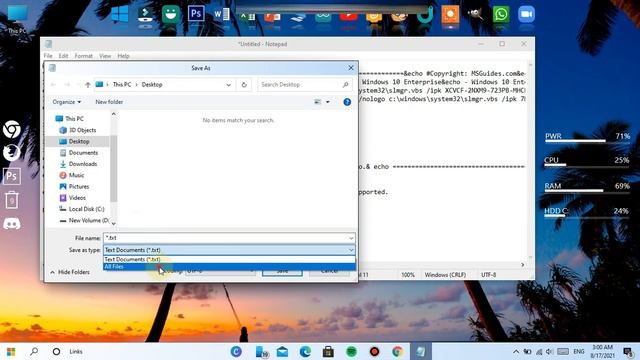This screenshot has height=360, width=640.
Task: Click the Search Desktop box
Action: [x=304, y=84]
